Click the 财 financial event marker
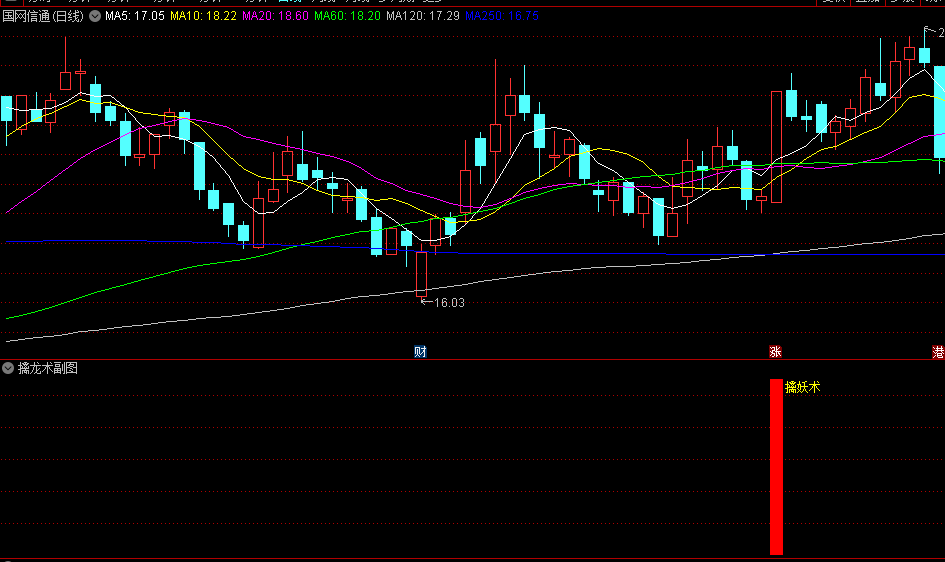Screen dimensions: 945x562 tap(420, 352)
